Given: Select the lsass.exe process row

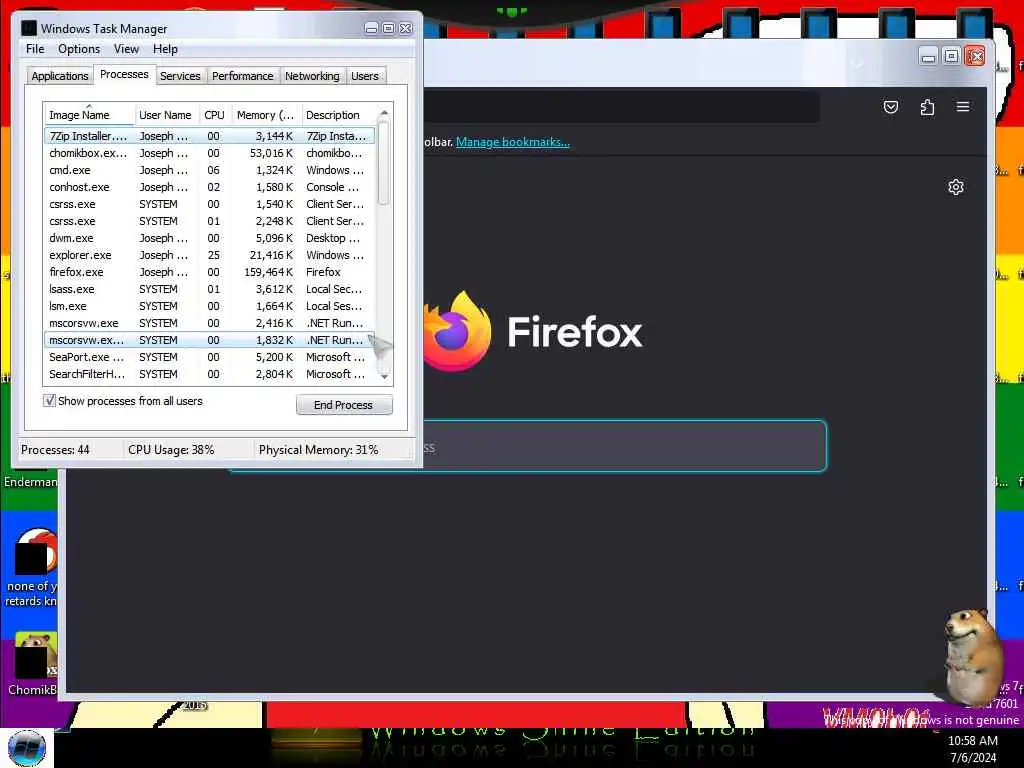Looking at the screenshot, I should point(210,289).
